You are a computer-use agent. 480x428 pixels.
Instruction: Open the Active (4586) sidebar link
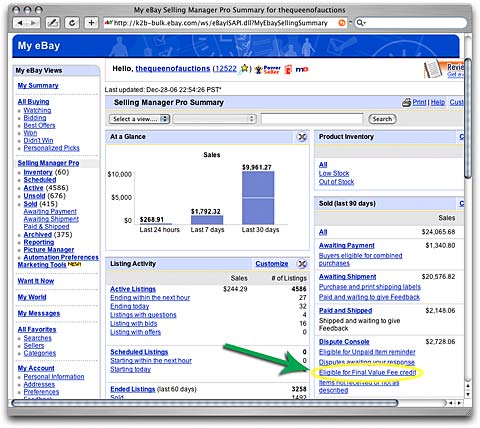tap(33, 188)
